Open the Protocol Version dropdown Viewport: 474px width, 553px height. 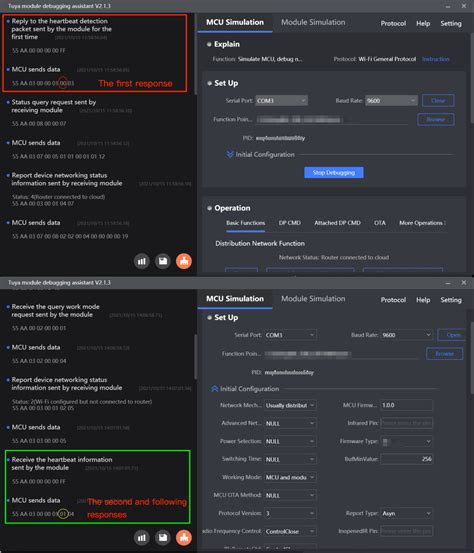pos(290,513)
